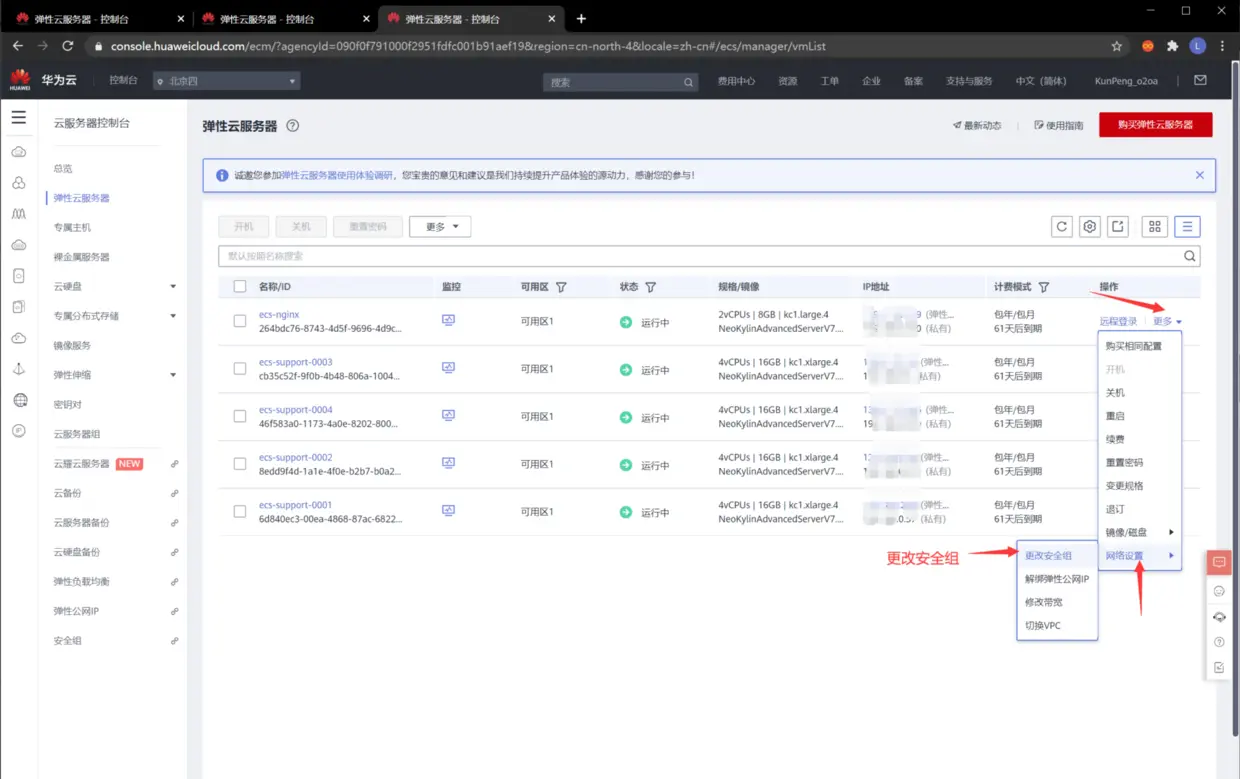Image resolution: width=1240 pixels, height=779 pixels.
Task: Open the 中文（简体） language selector
Action: point(1041,81)
